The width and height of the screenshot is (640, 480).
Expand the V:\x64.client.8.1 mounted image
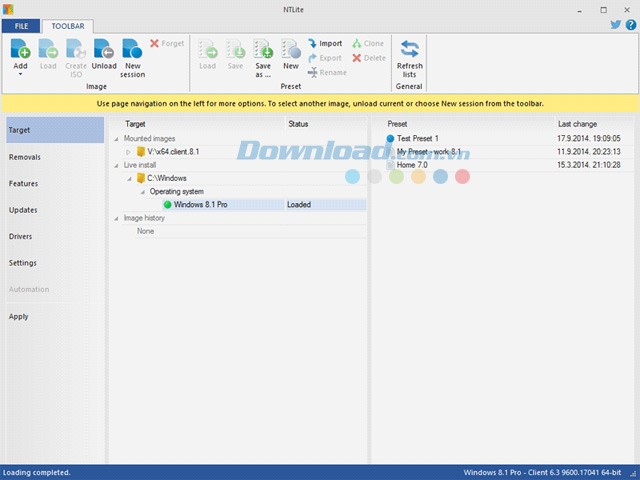128,152
